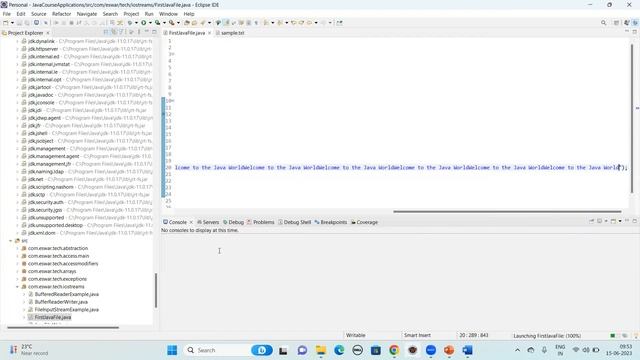
Task: Click the editor horizontal scrollbar
Action: tap(507, 211)
